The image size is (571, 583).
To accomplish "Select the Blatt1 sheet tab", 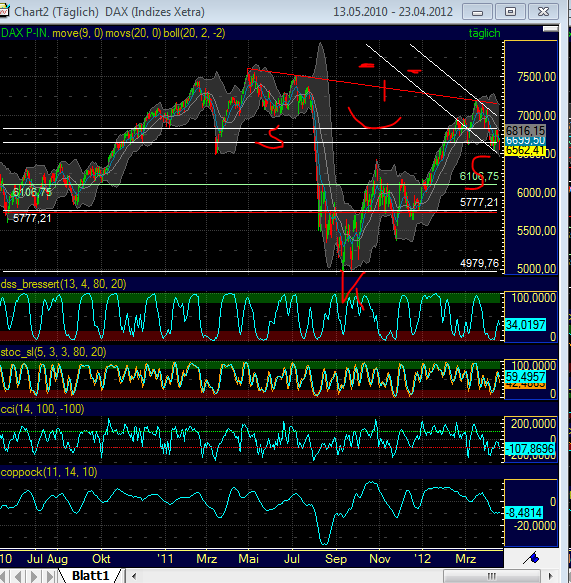I will pyautogui.click(x=90, y=576).
